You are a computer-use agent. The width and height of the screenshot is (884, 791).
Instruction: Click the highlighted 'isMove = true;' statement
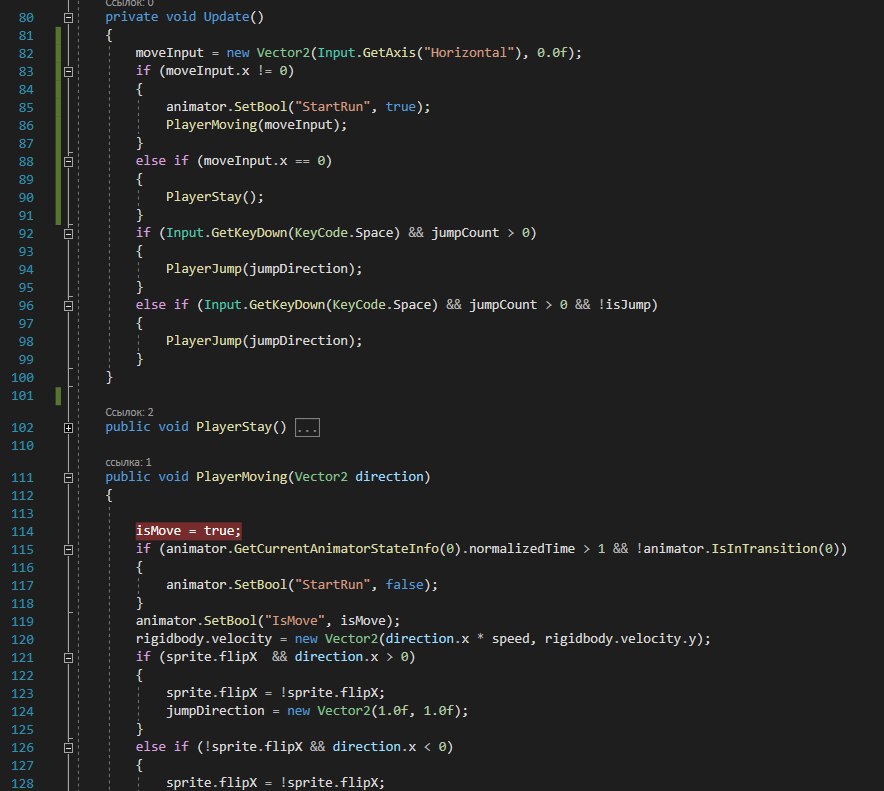(188, 531)
